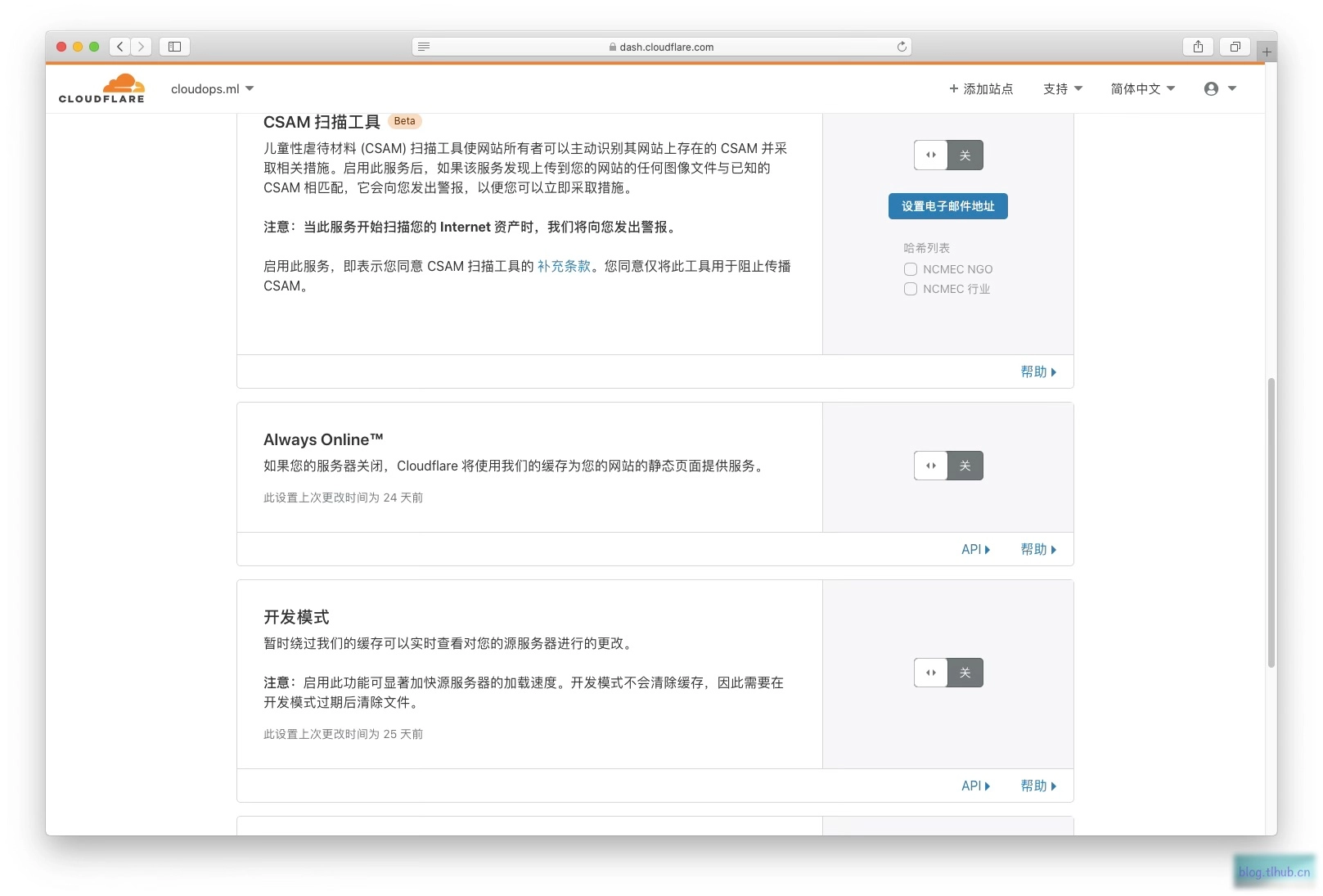1323x896 pixels.
Task: Open the 简体中文 language dropdown
Action: tap(1143, 88)
